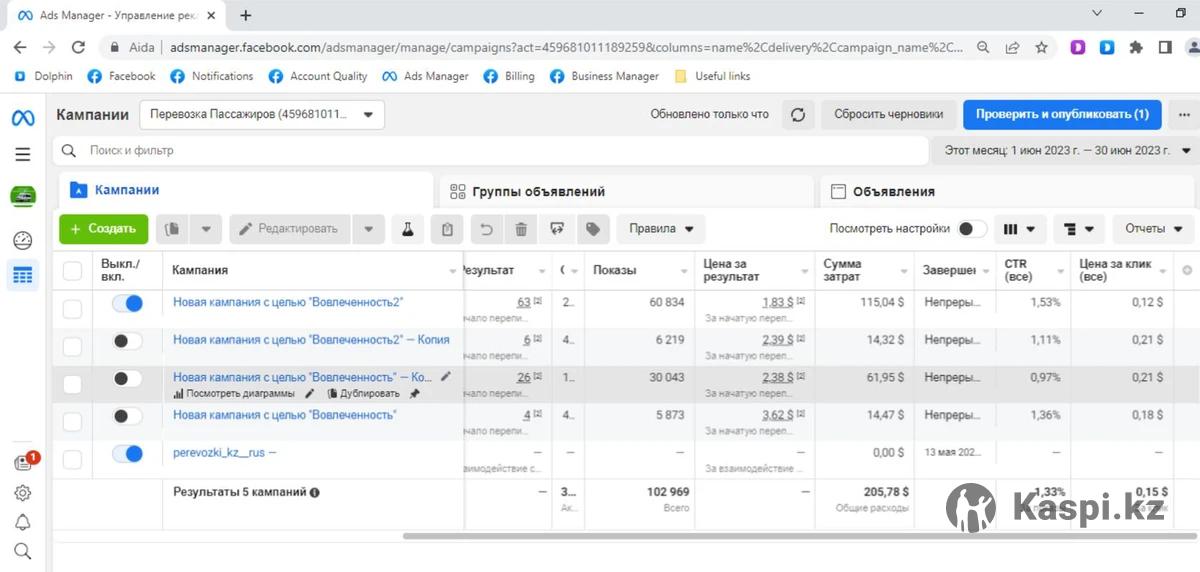
Task: Click the tag label icon in toolbar
Action: click(x=593, y=229)
